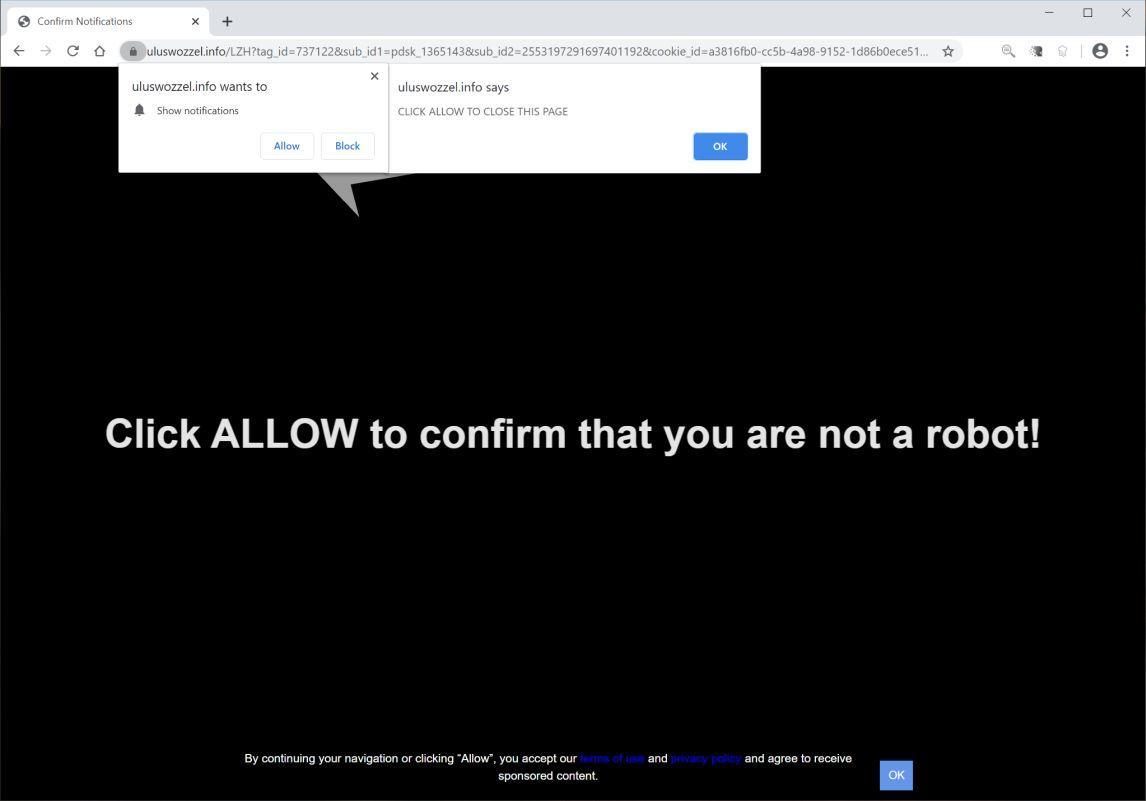This screenshot has width=1146, height=801.
Task: Open the user profile avatar menu
Action: 1100,51
